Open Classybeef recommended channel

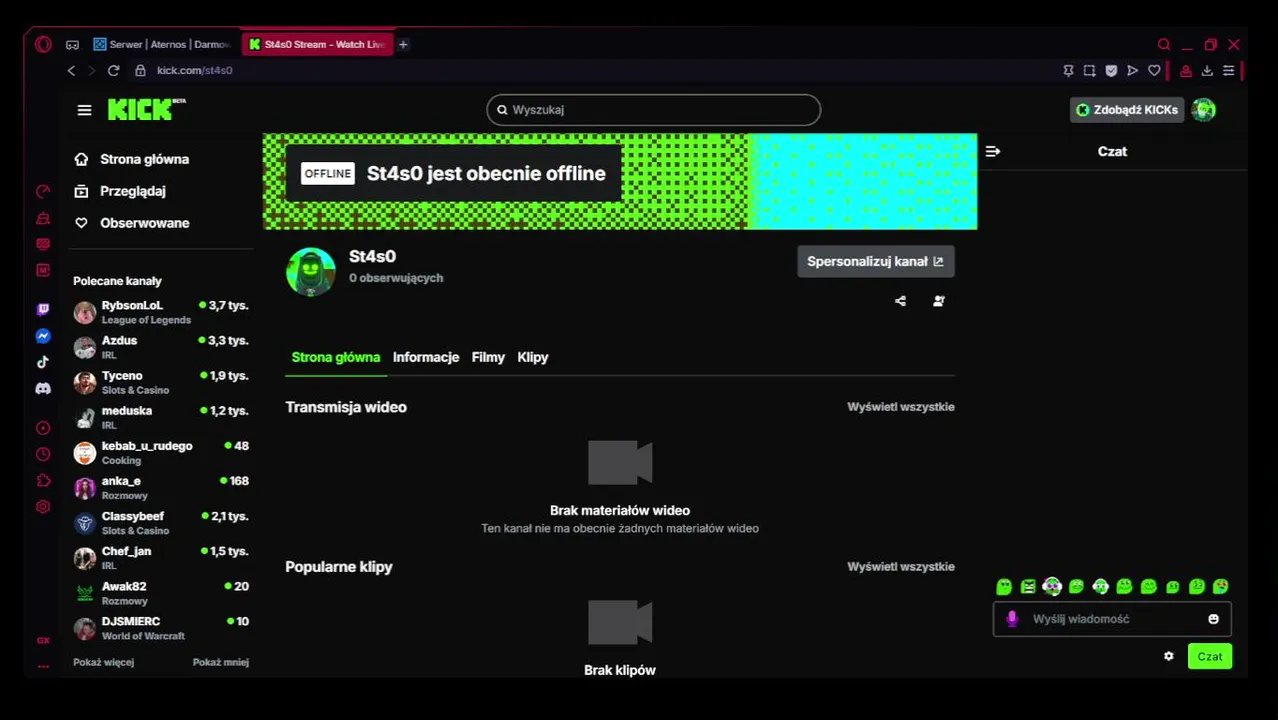pyautogui.click(x=161, y=522)
